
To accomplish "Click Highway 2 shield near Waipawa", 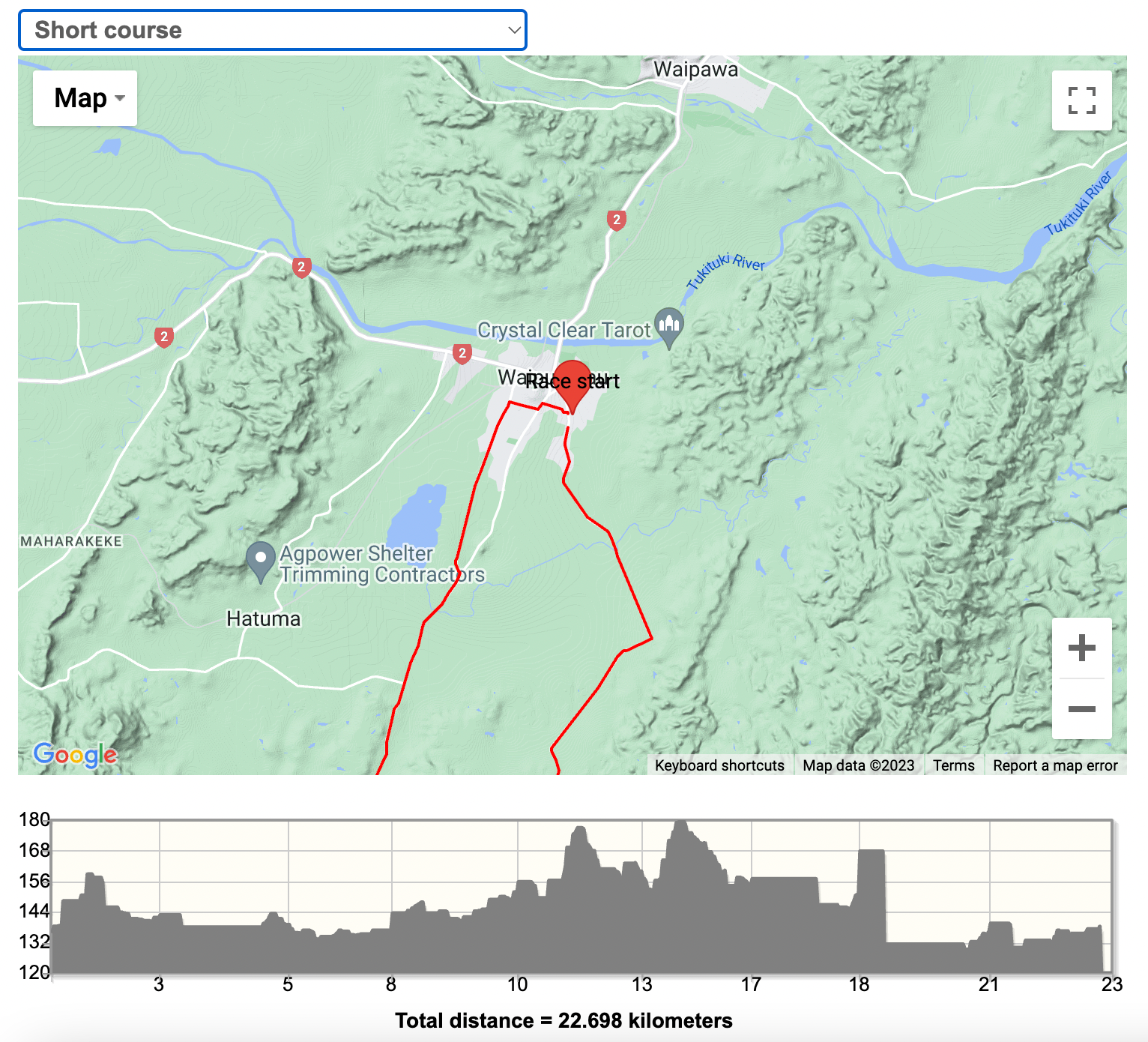I will pyautogui.click(x=616, y=220).
